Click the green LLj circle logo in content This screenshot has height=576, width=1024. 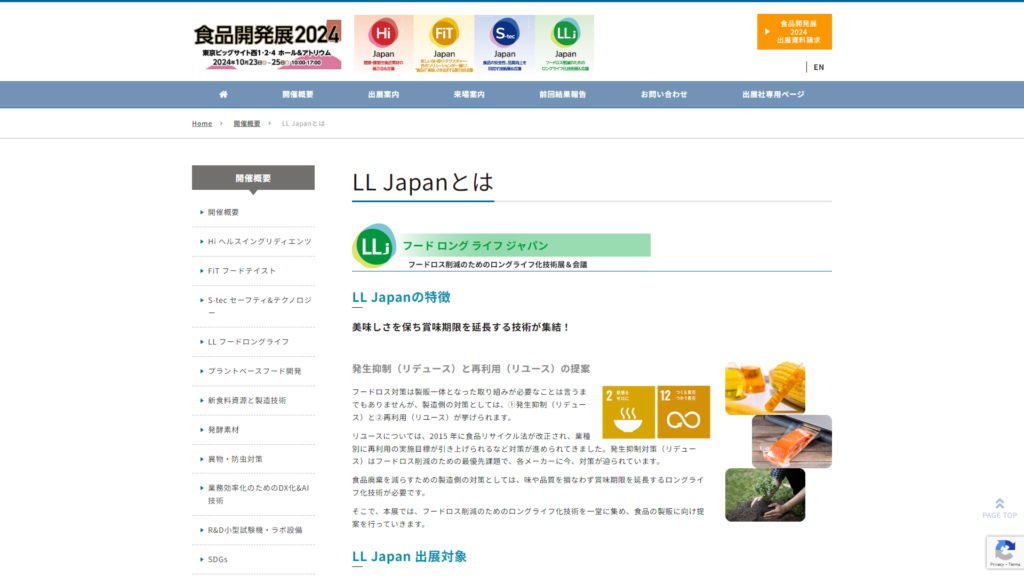click(374, 246)
